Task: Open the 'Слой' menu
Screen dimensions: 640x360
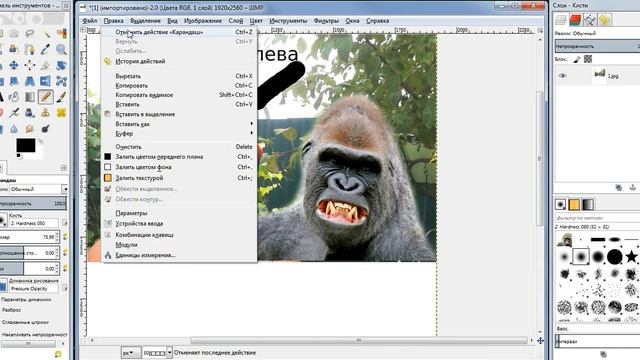Action: click(x=236, y=21)
